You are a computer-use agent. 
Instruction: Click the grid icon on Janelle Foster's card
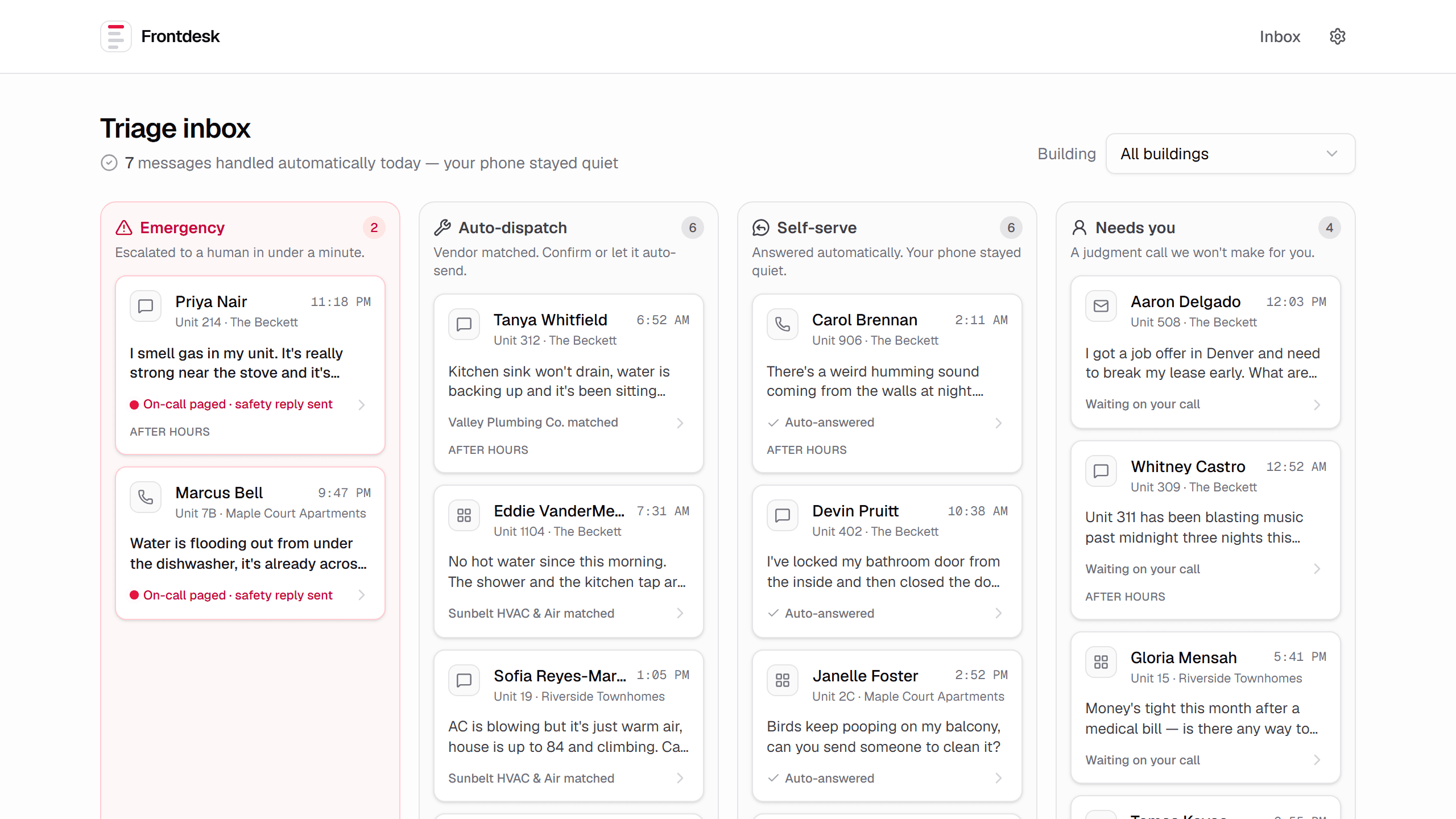point(783,680)
